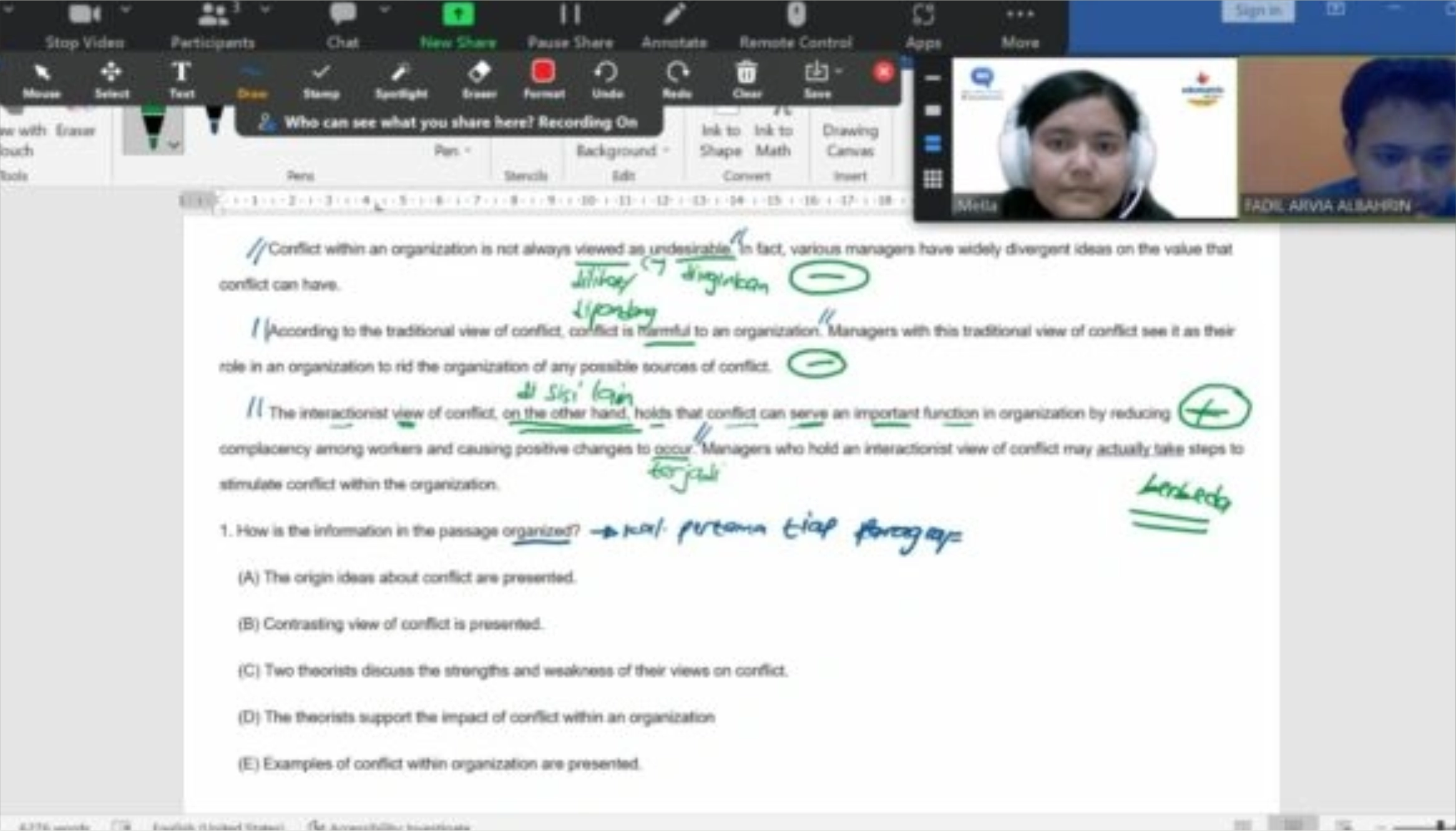Open the Save dropdown arrow

[x=839, y=71]
